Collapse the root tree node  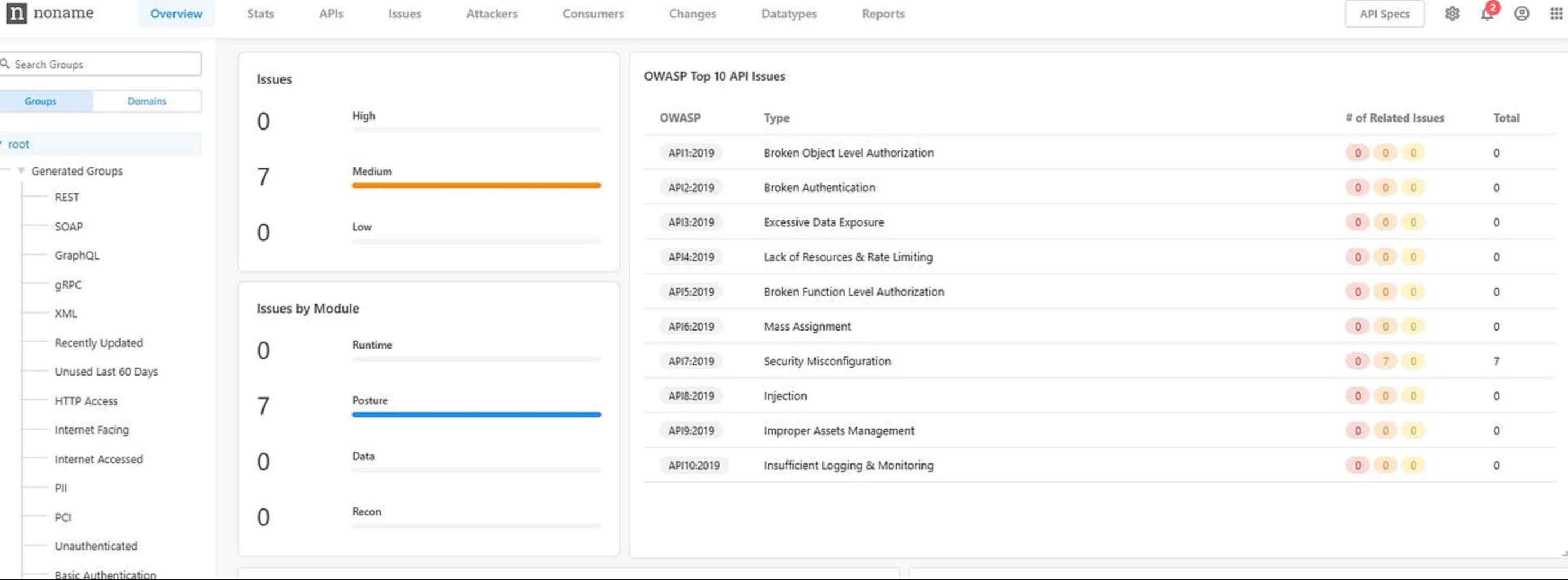3,144
